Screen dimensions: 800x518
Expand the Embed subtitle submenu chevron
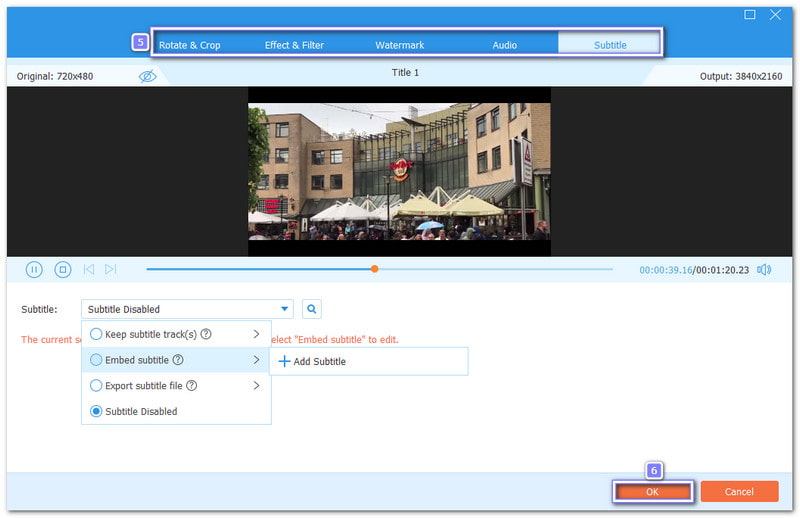click(x=256, y=360)
